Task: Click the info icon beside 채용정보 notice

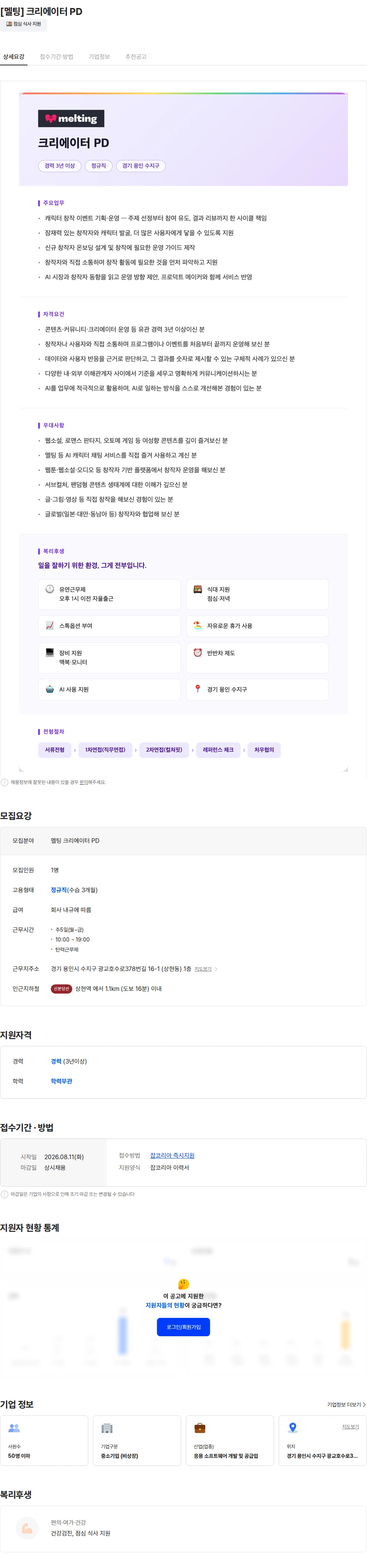Action: (x=5, y=782)
